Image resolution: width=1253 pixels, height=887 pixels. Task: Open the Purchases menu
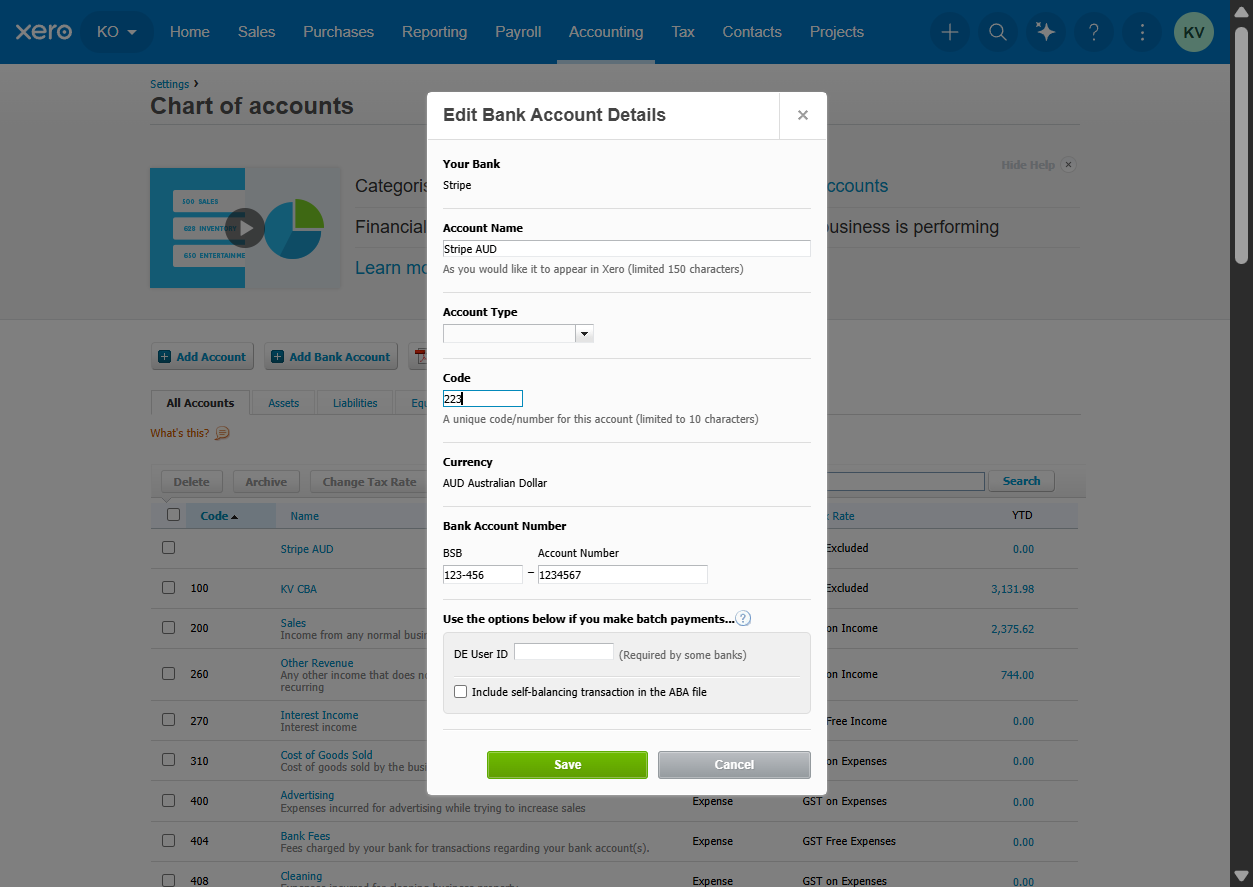point(339,32)
